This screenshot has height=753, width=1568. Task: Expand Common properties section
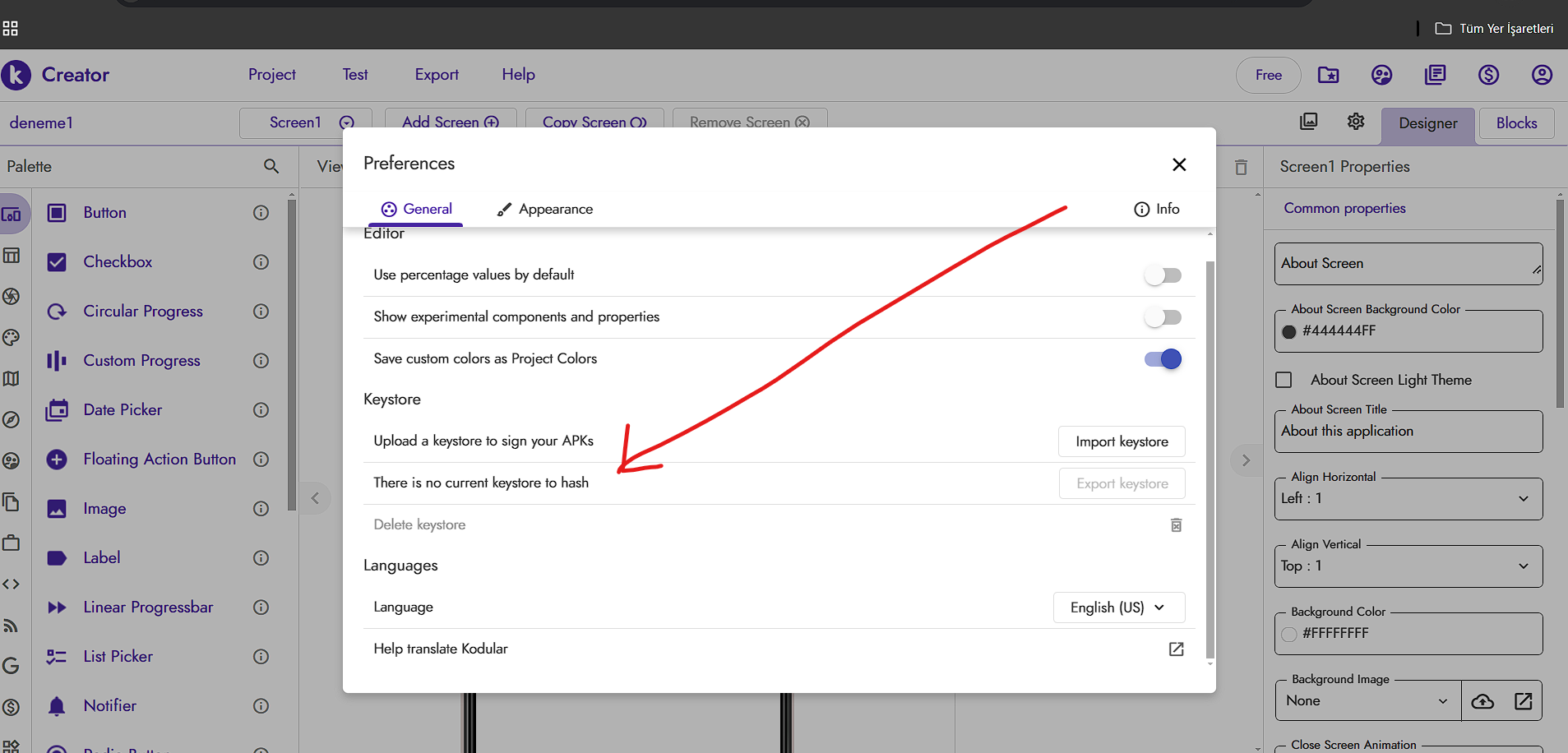click(1344, 209)
